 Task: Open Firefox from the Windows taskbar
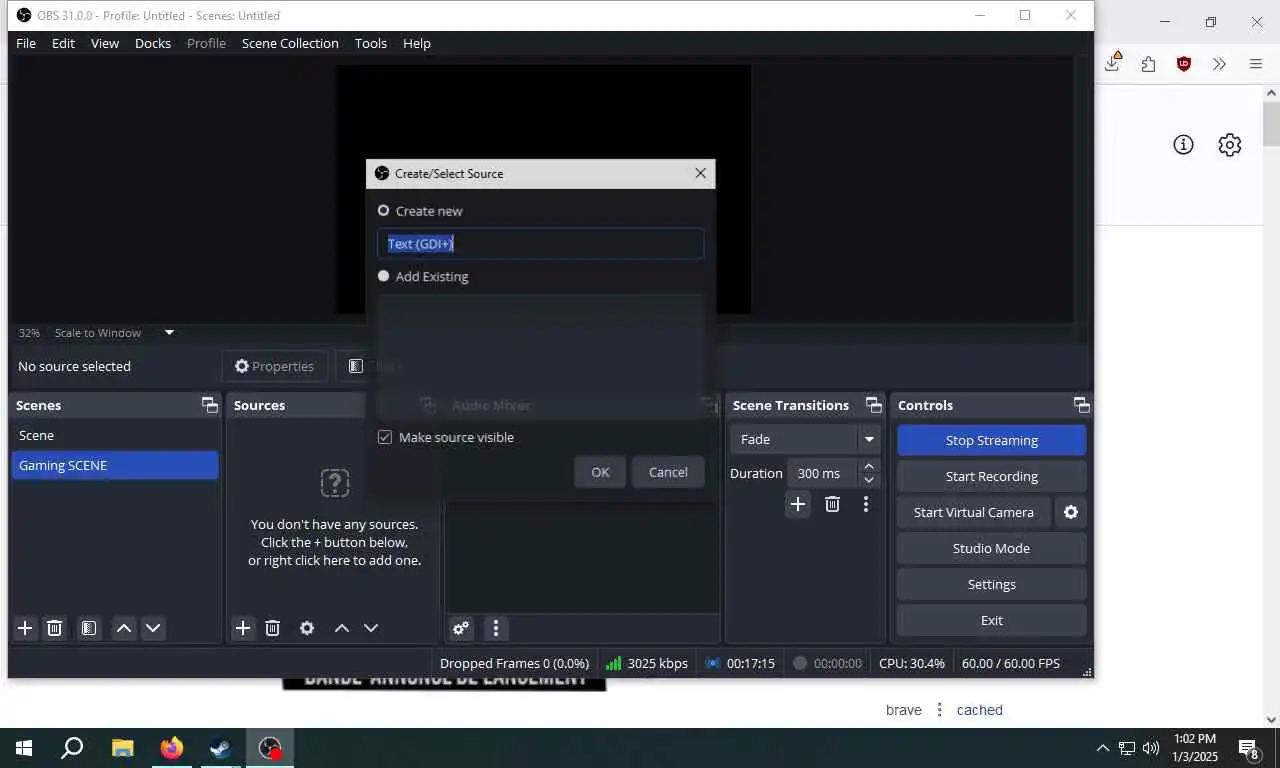coord(172,748)
